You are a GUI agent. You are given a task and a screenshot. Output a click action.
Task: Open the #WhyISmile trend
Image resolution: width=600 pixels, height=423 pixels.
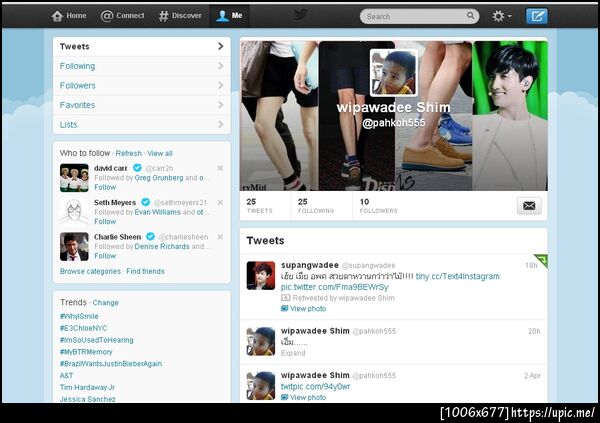pyautogui.click(x=79, y=317)
